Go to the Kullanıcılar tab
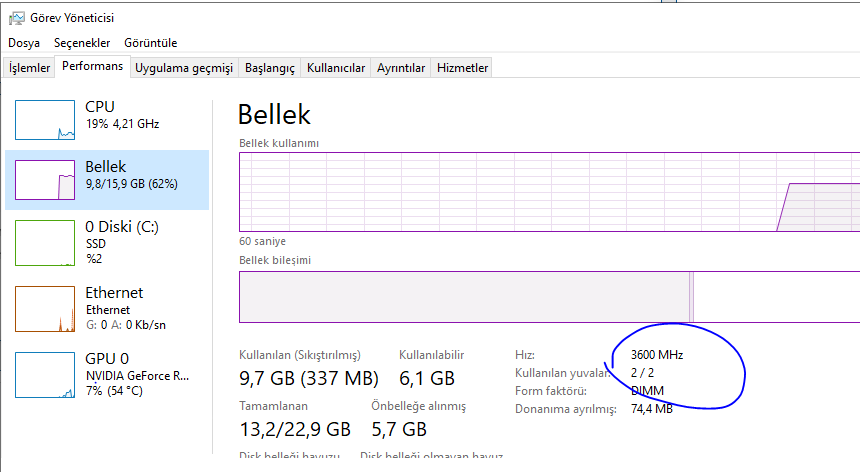 [336, 68]
